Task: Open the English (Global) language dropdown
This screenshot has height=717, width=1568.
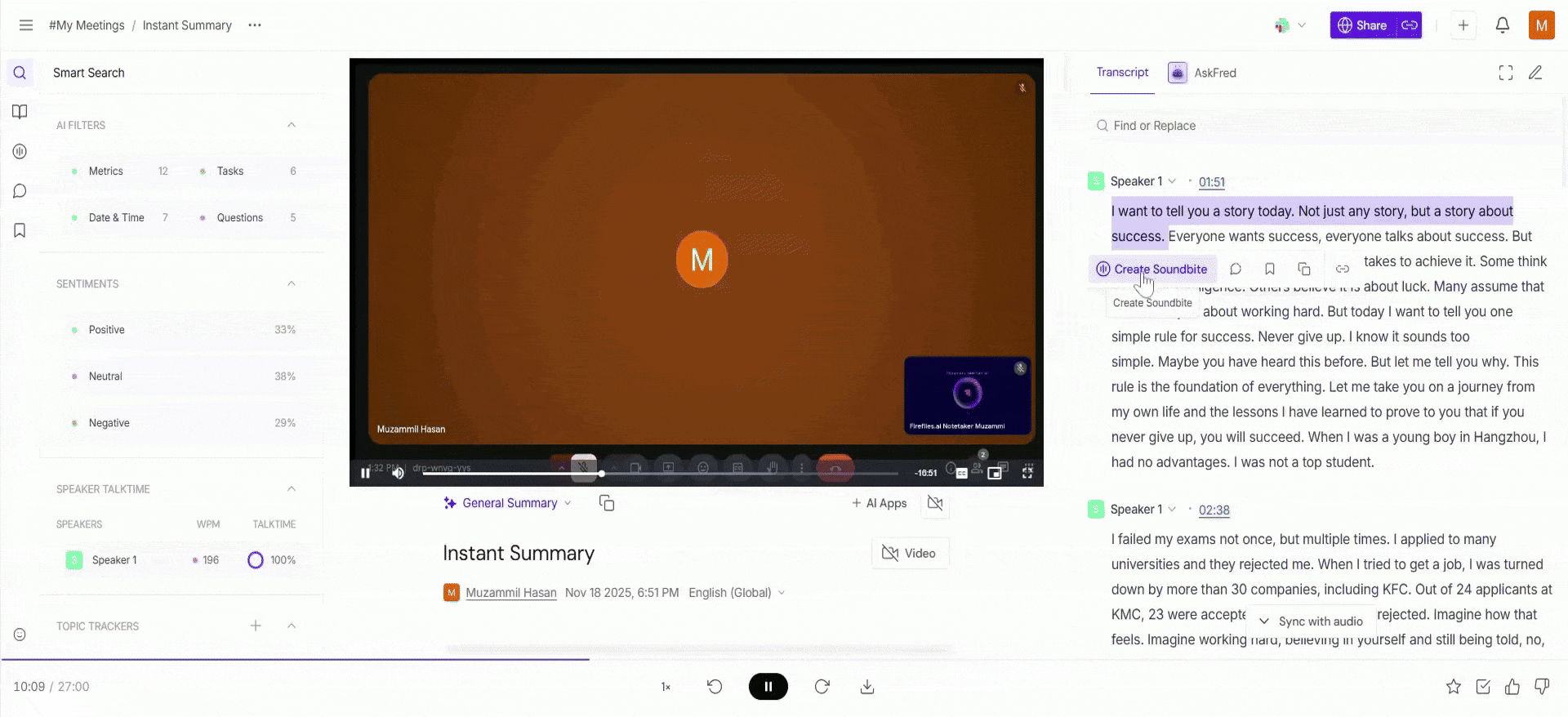Action: coord(737,593)
